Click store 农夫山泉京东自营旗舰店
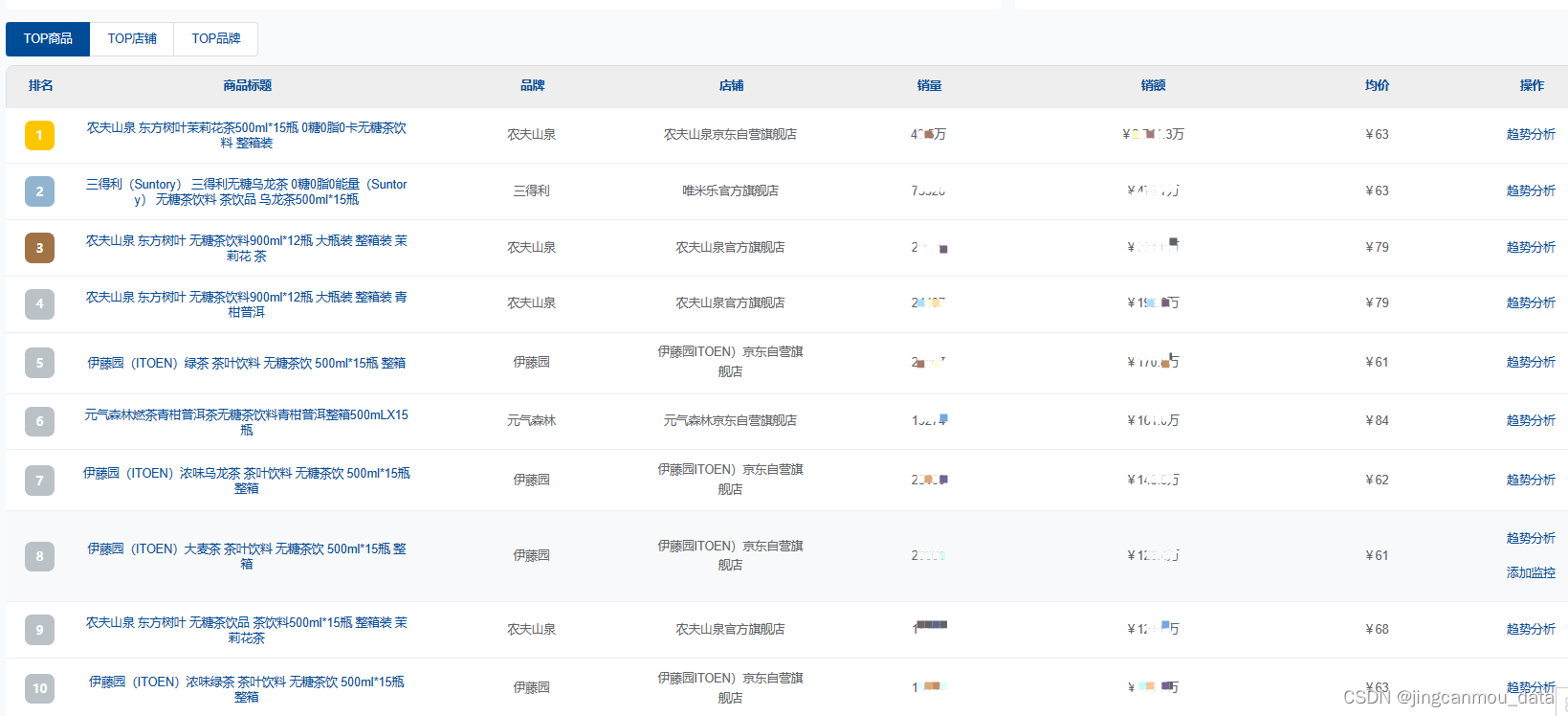Image resolution: width=1568 pixels, height=716 pixels. coord(731,135)
